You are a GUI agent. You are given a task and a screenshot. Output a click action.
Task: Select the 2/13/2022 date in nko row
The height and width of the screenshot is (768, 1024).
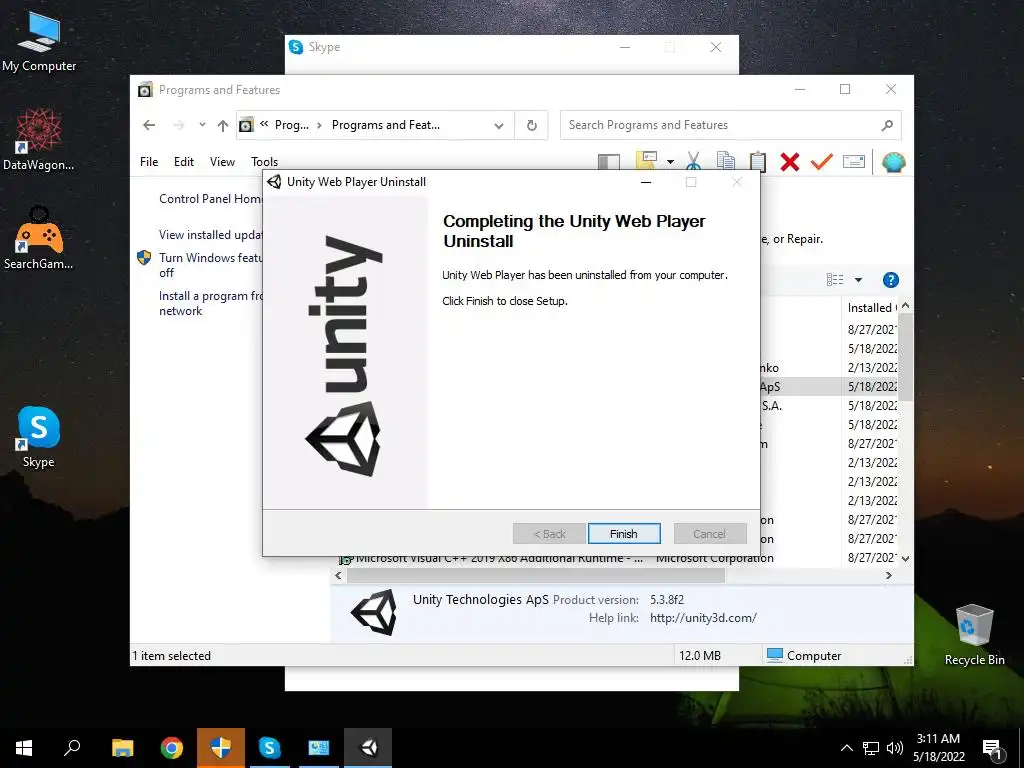(x=872, y=368)
